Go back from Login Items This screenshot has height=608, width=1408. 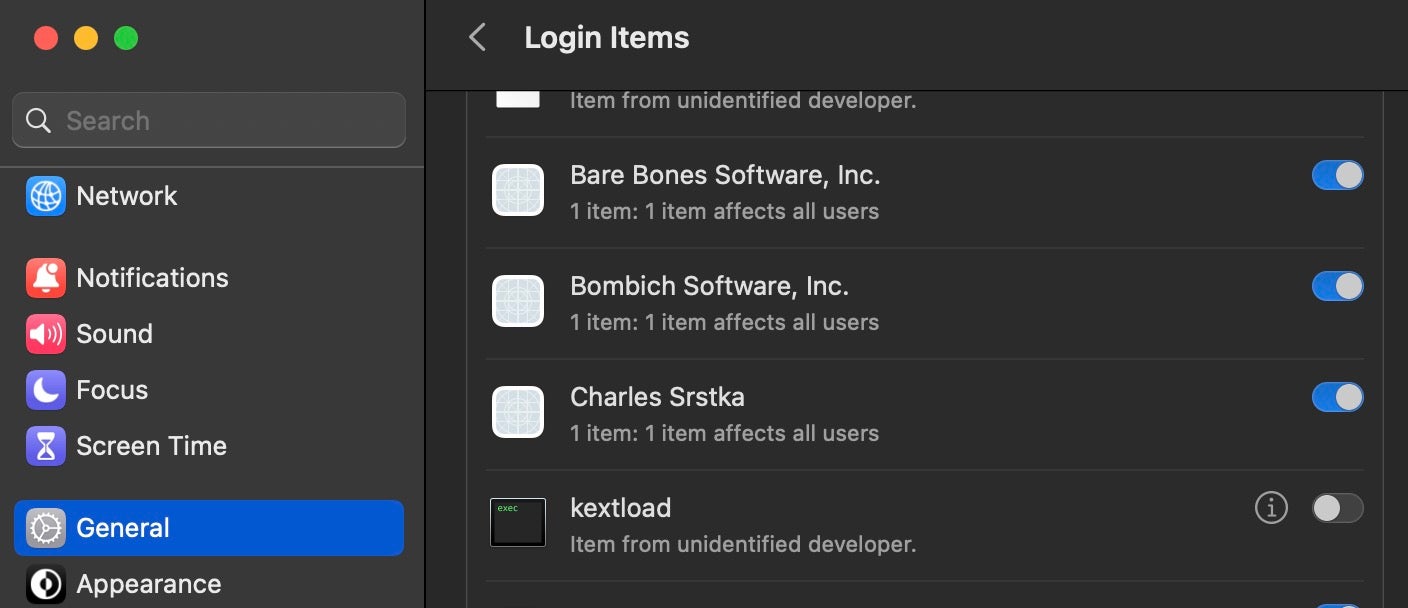[478, 38]
